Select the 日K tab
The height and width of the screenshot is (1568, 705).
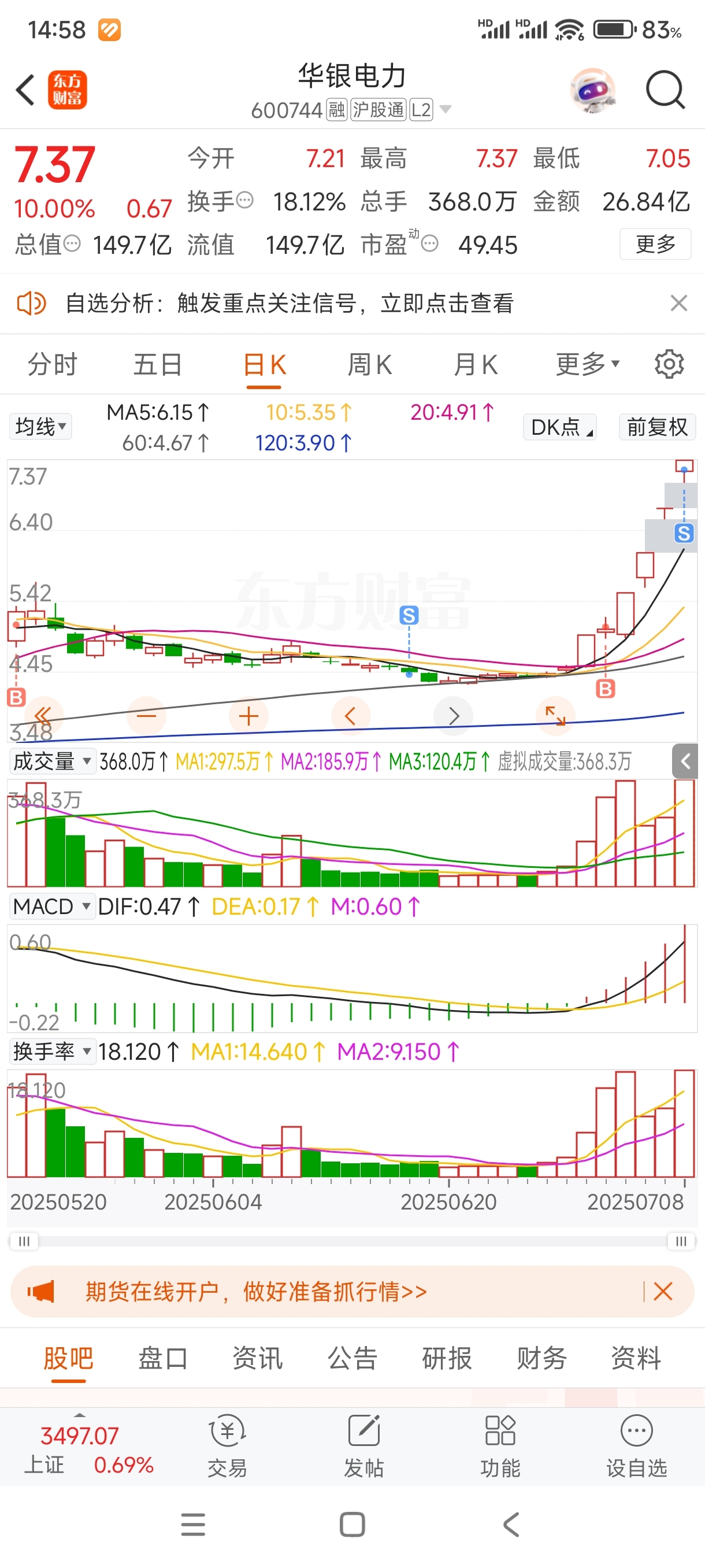(264, 365)
